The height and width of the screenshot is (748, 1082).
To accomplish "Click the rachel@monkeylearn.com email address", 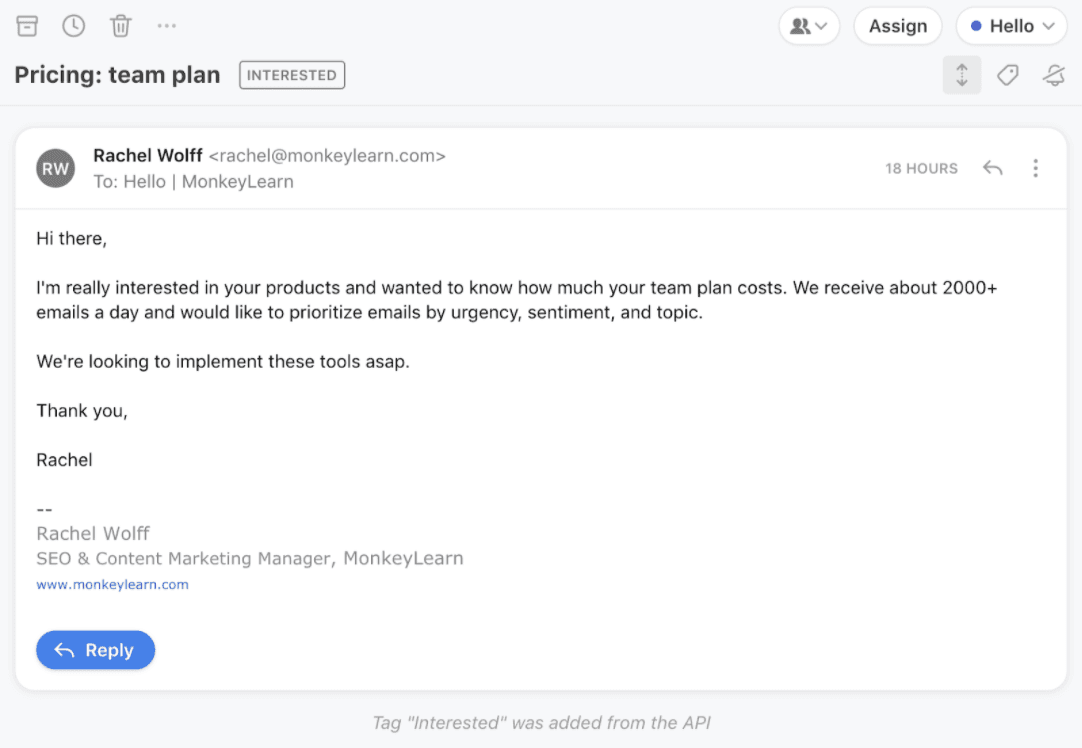I will [327, 156].
